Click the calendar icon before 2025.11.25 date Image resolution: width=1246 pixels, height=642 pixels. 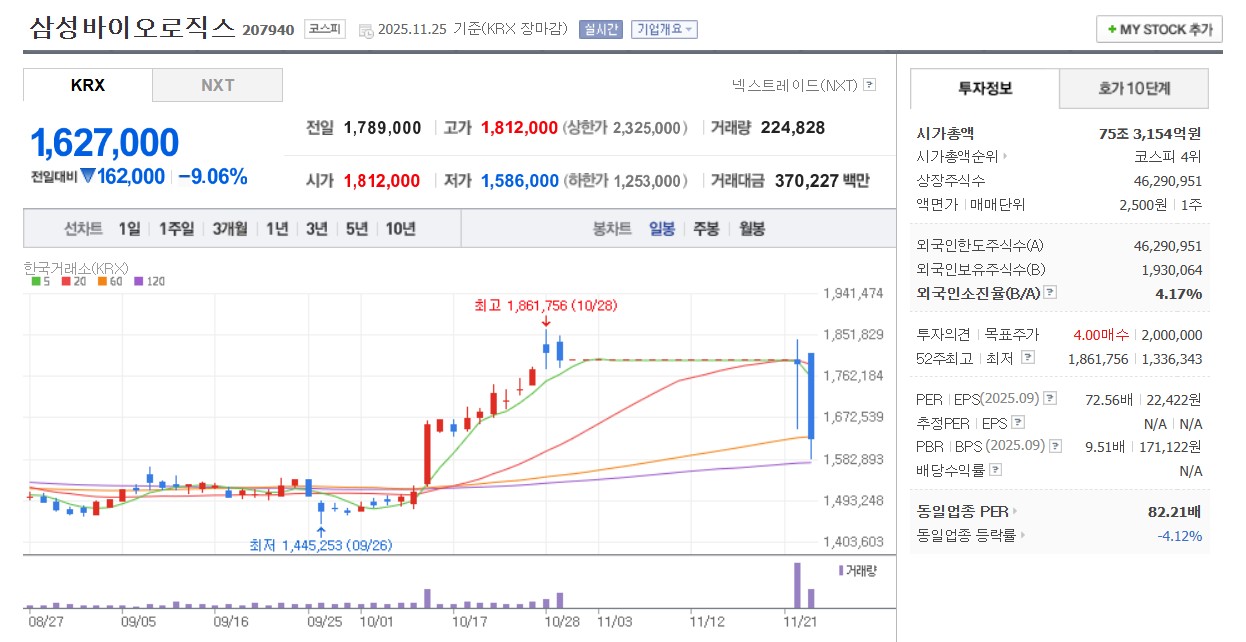(364, 30)
